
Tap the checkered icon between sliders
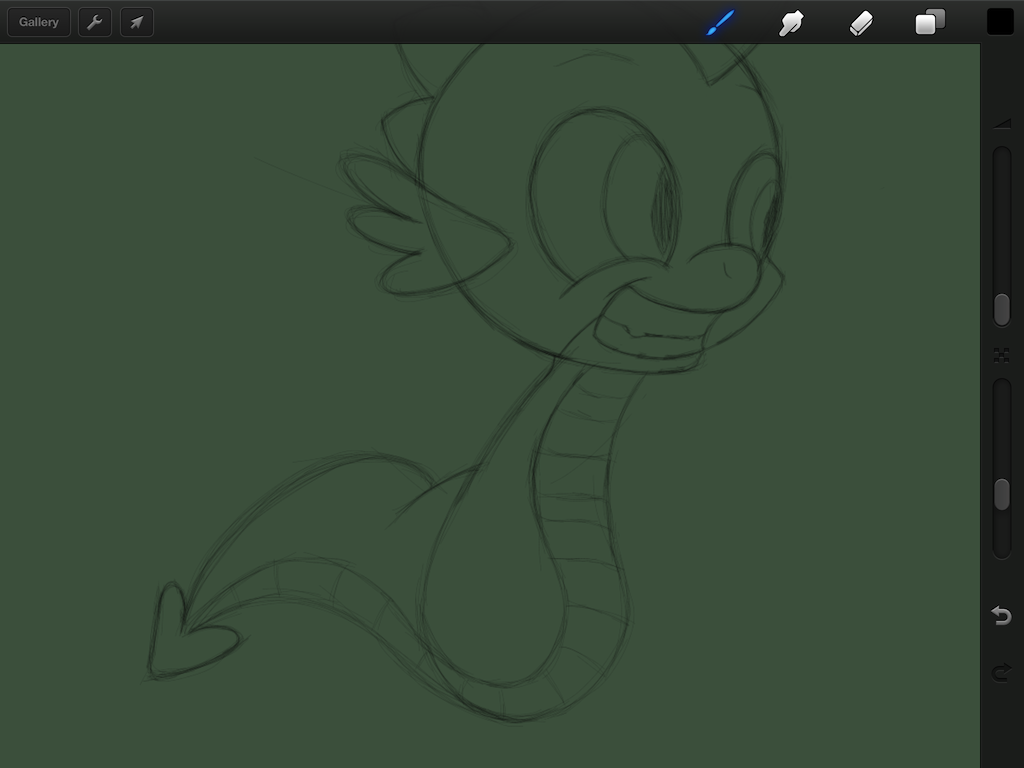pos(1001,355)
